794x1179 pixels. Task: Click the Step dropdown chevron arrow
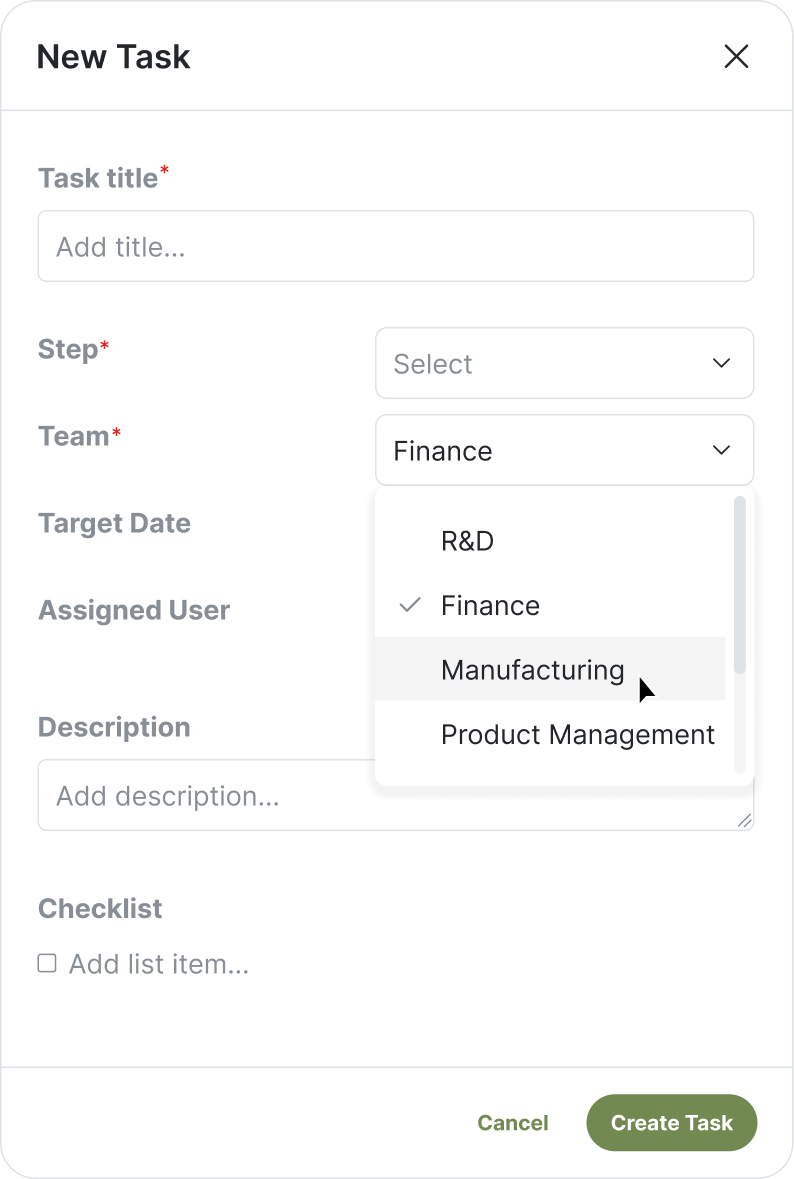pyautogui.click(x=721, y=363)
